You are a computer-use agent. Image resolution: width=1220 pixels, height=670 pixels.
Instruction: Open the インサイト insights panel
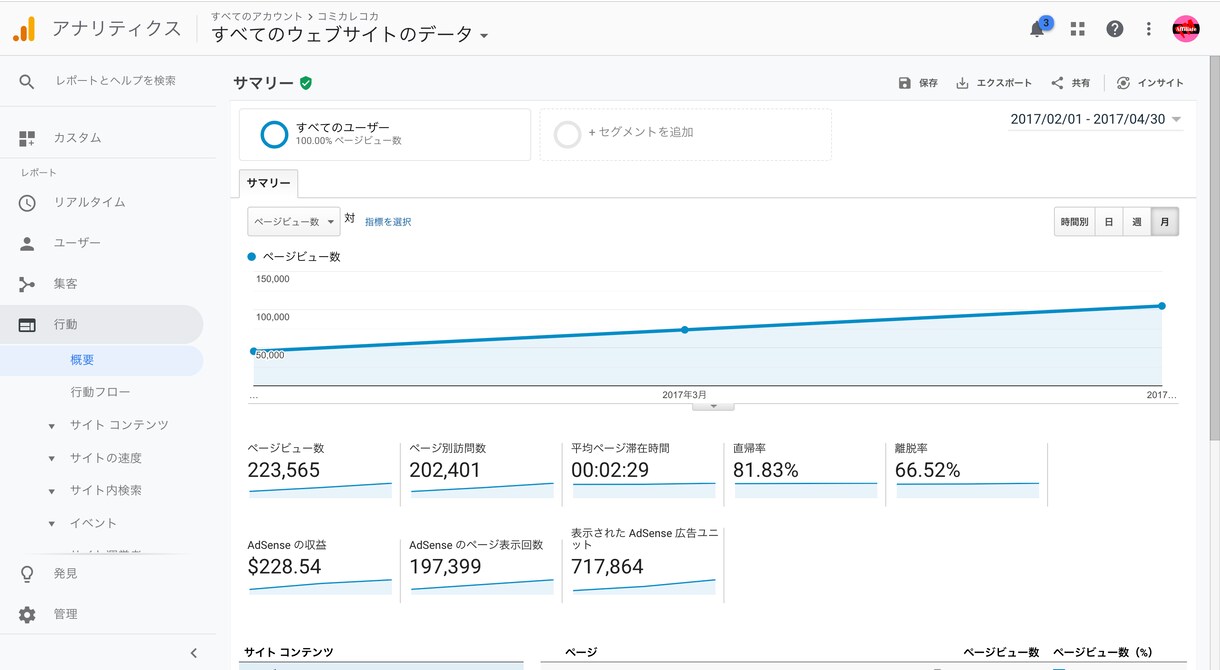[1150, 83]
